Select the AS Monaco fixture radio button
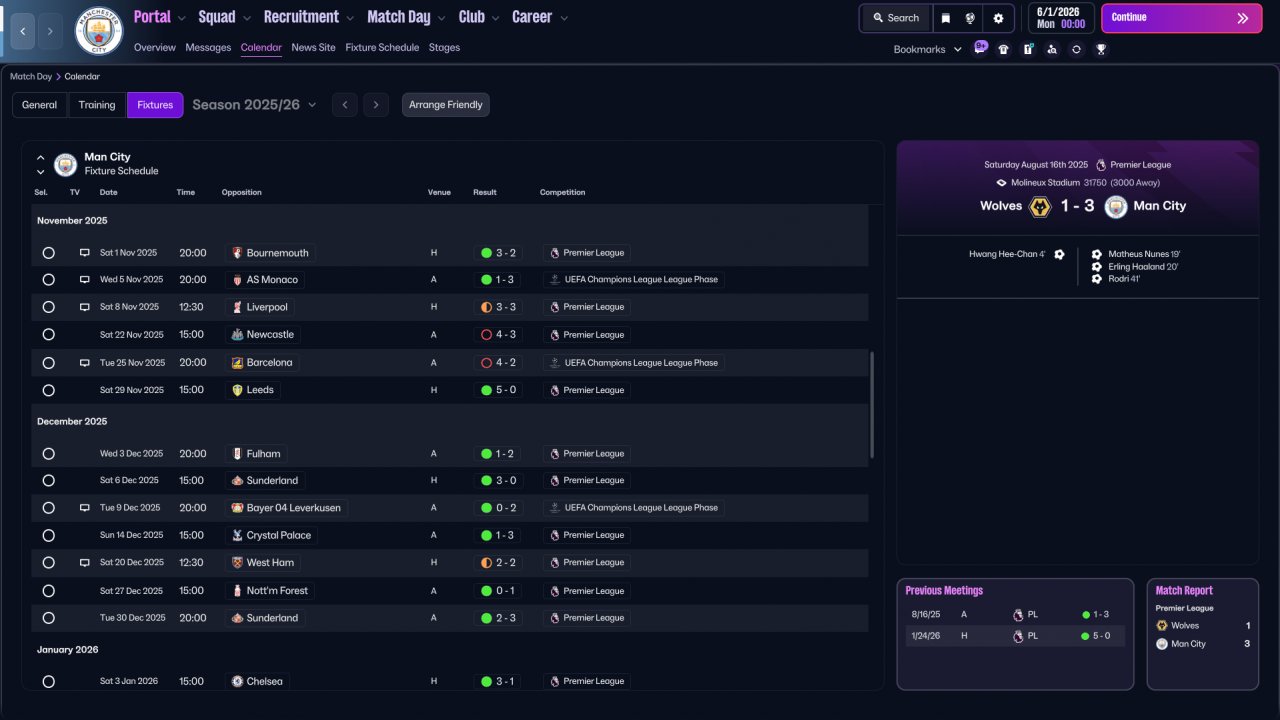Image resolution: width=1280 pixels, height=720 pixels. 48,280
